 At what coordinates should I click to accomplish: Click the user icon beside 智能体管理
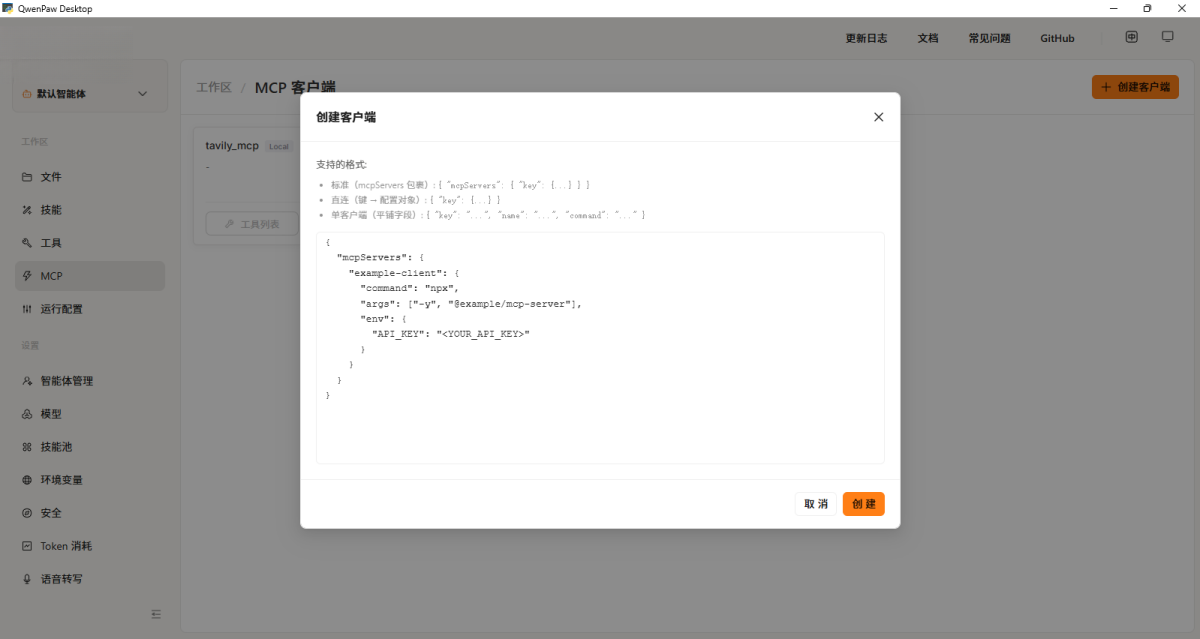pyautogui.click(x=27, y=381)
